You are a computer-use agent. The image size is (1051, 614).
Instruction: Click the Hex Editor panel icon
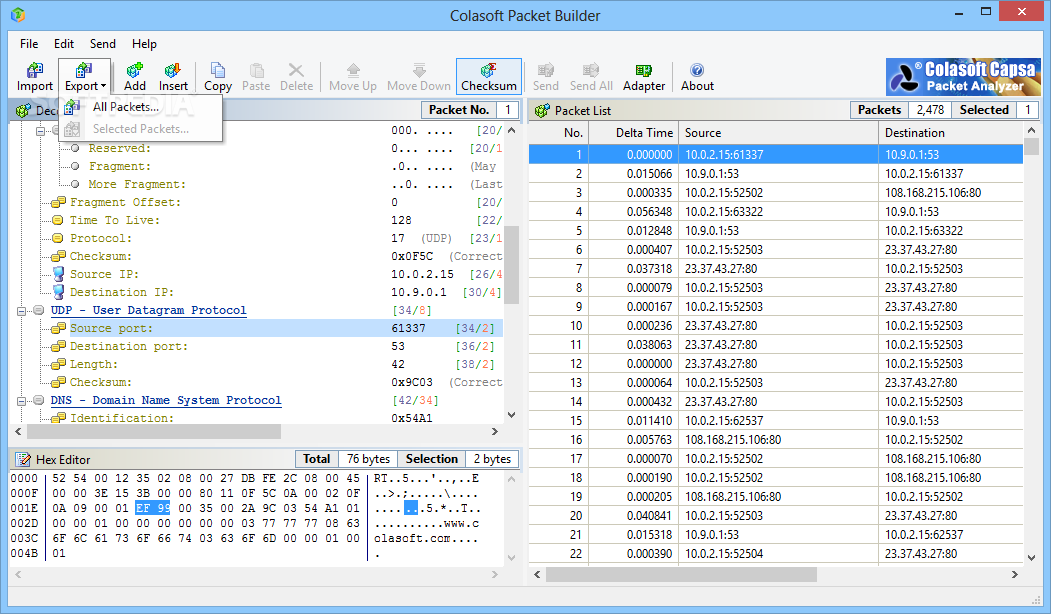pyautogui.click(x=23, y=459)
